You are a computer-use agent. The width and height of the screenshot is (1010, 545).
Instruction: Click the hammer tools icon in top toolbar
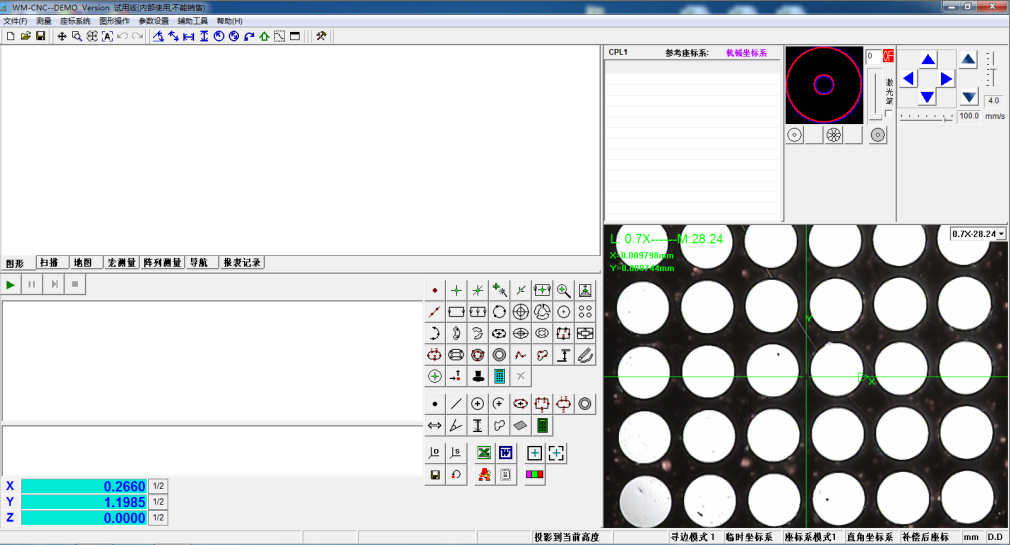pos(321,36)
